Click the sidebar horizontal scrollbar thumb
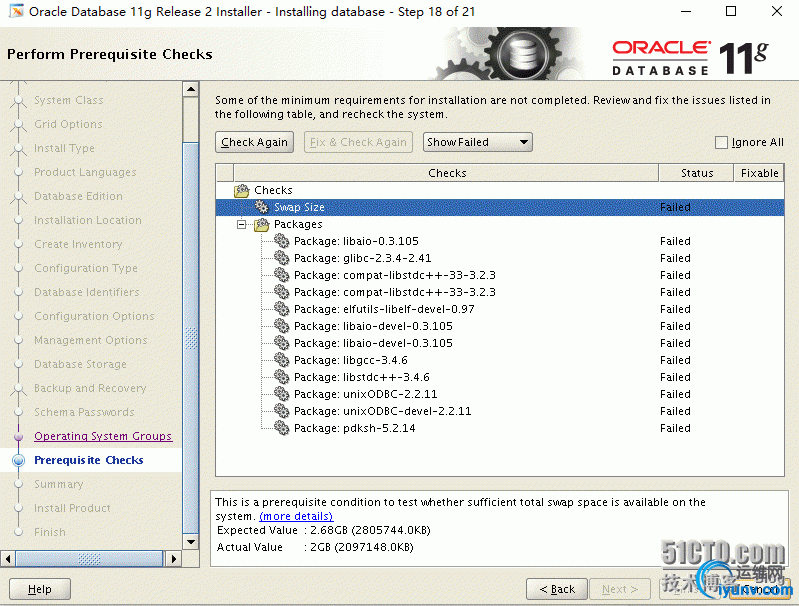 89,559
